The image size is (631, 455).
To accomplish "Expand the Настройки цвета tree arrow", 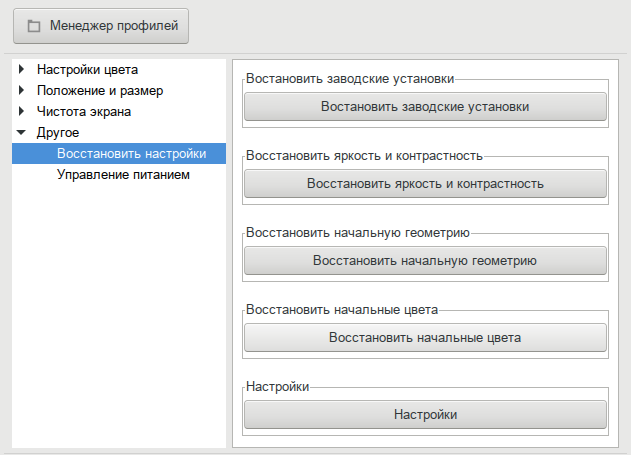I will click(x=22, y=69).
